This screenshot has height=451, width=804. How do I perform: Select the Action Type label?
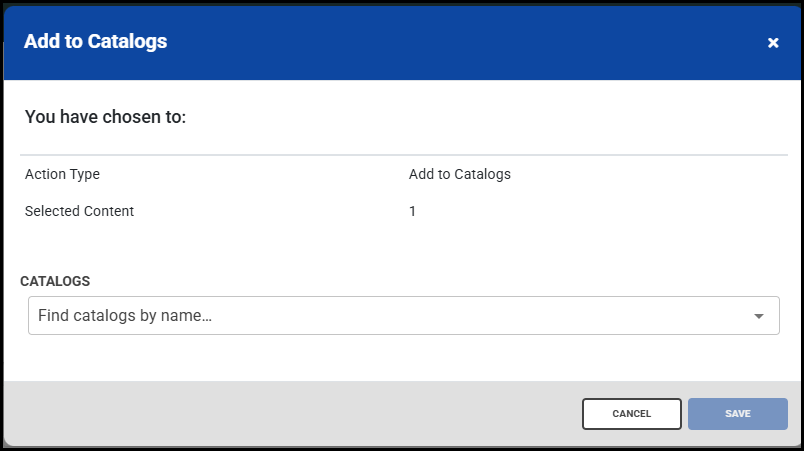point(62,174)
